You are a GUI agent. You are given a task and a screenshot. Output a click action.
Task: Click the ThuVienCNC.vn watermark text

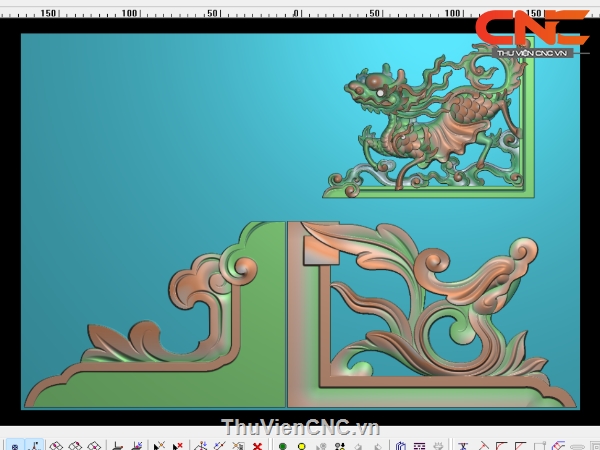pyautogui.click(x=300, y=427)
